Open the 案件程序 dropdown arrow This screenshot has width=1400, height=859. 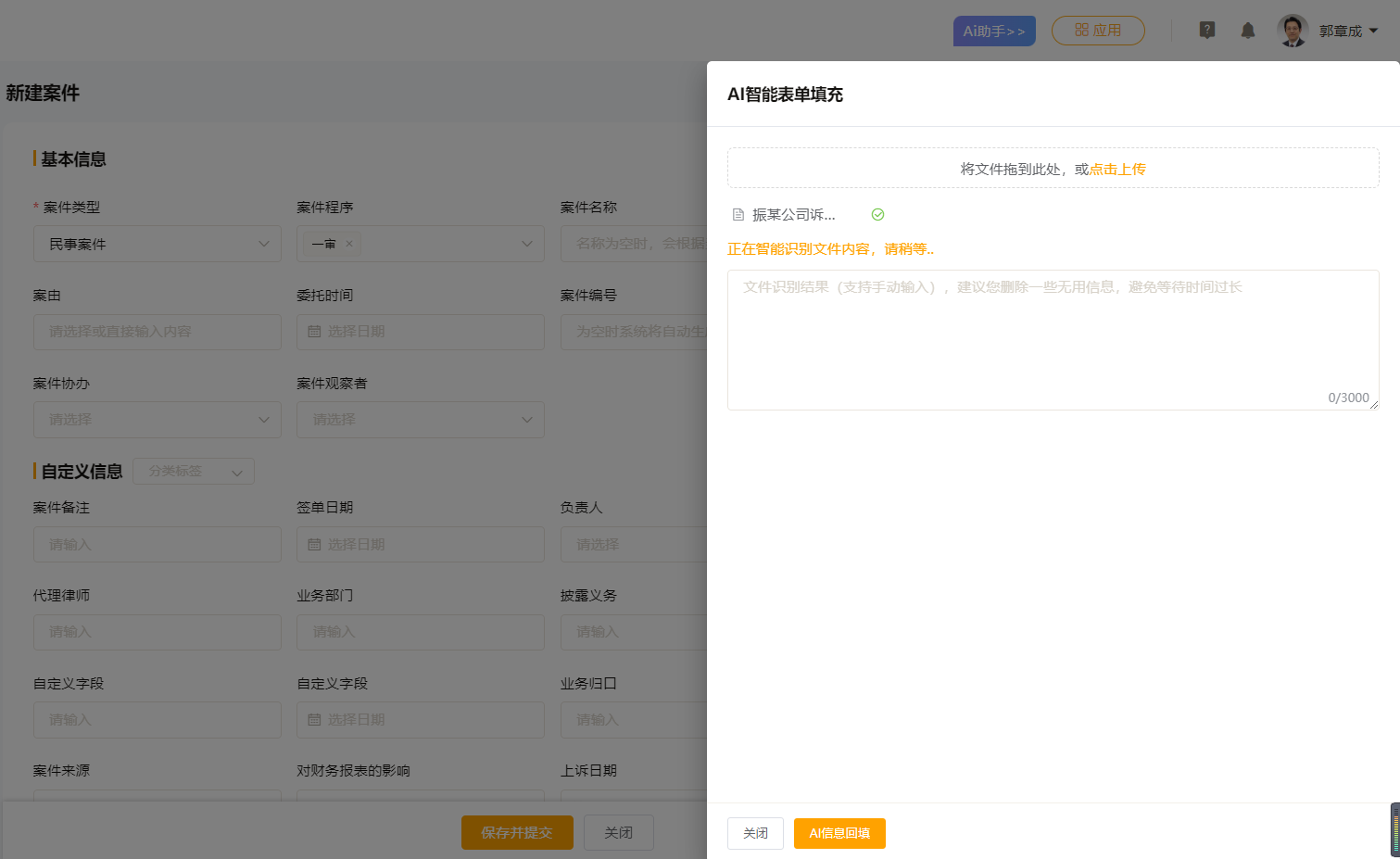[526, 244]
